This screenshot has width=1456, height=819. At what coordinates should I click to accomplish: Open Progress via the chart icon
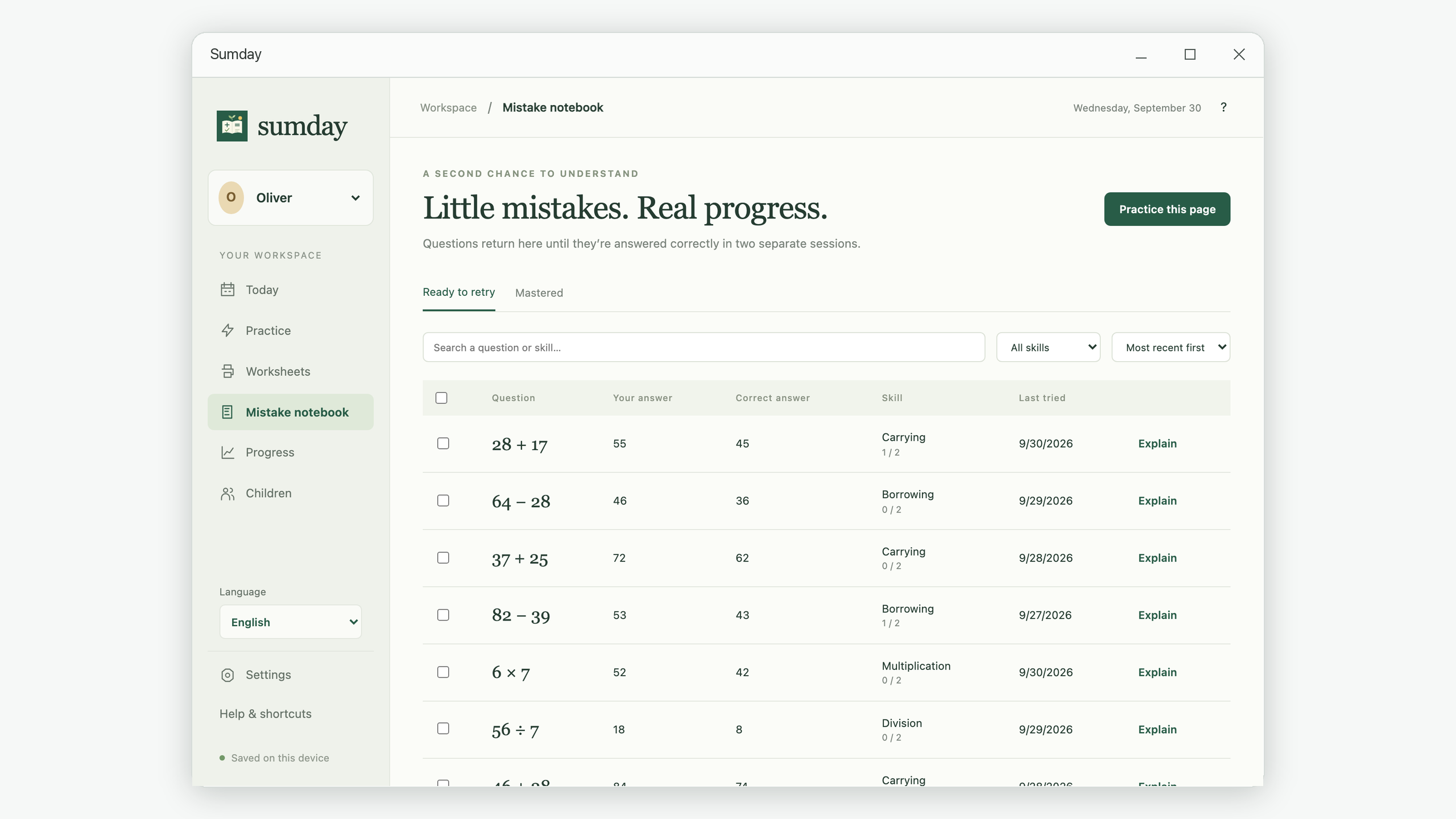click(227, 452)
